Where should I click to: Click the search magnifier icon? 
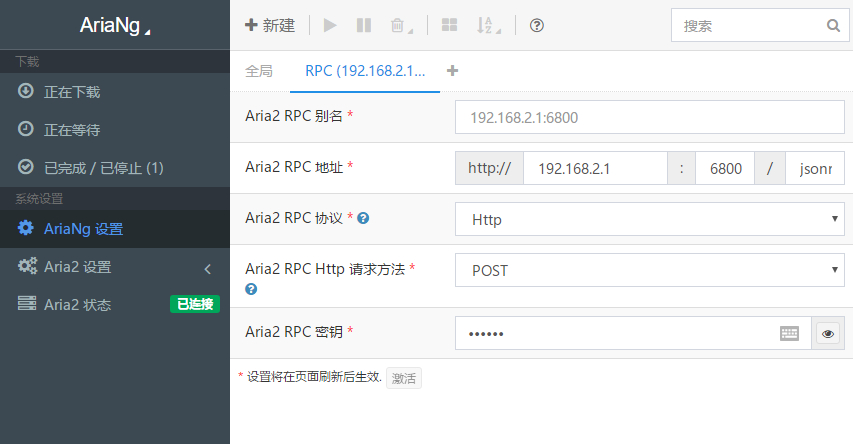pyautogui.click(x=833, y=25)
